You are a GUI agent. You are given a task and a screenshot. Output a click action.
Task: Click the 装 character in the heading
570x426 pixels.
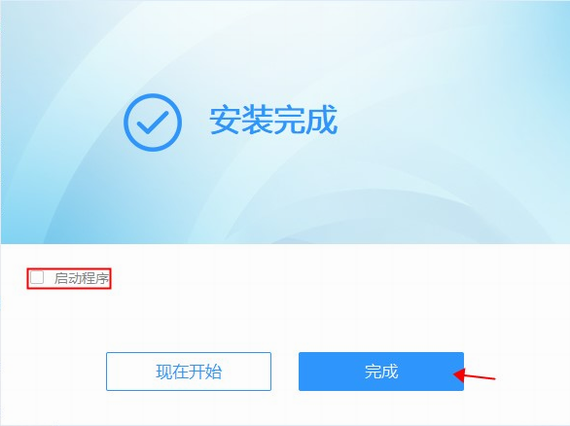point(257,120)
